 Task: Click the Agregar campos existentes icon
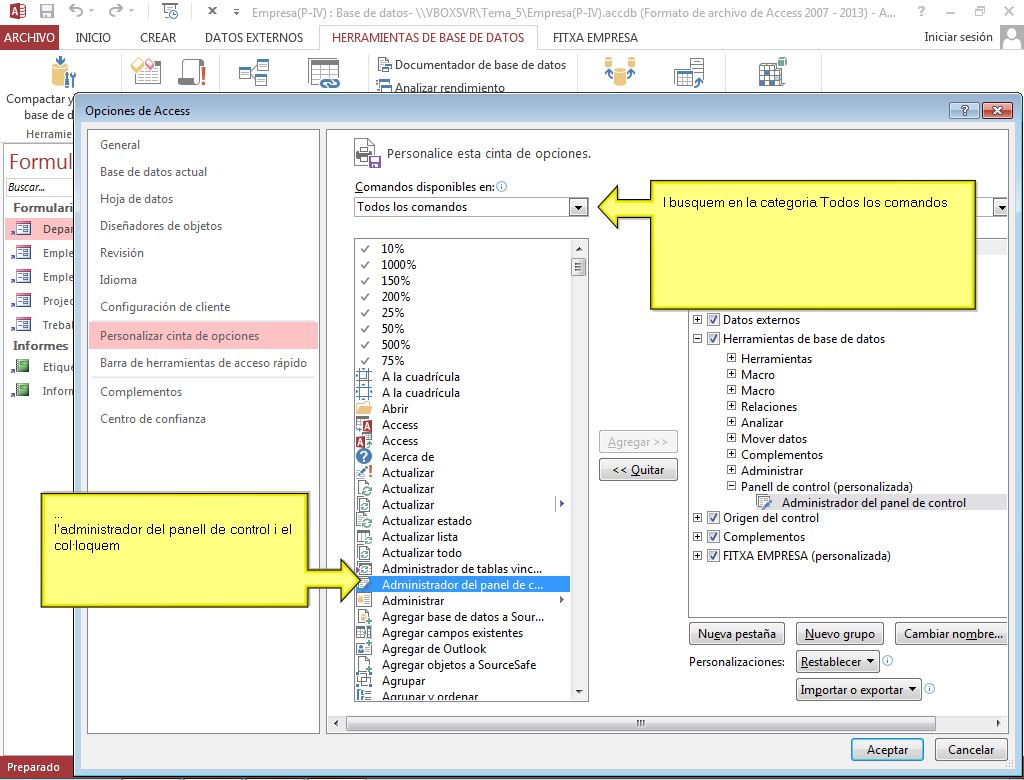(x=364, y=632)
